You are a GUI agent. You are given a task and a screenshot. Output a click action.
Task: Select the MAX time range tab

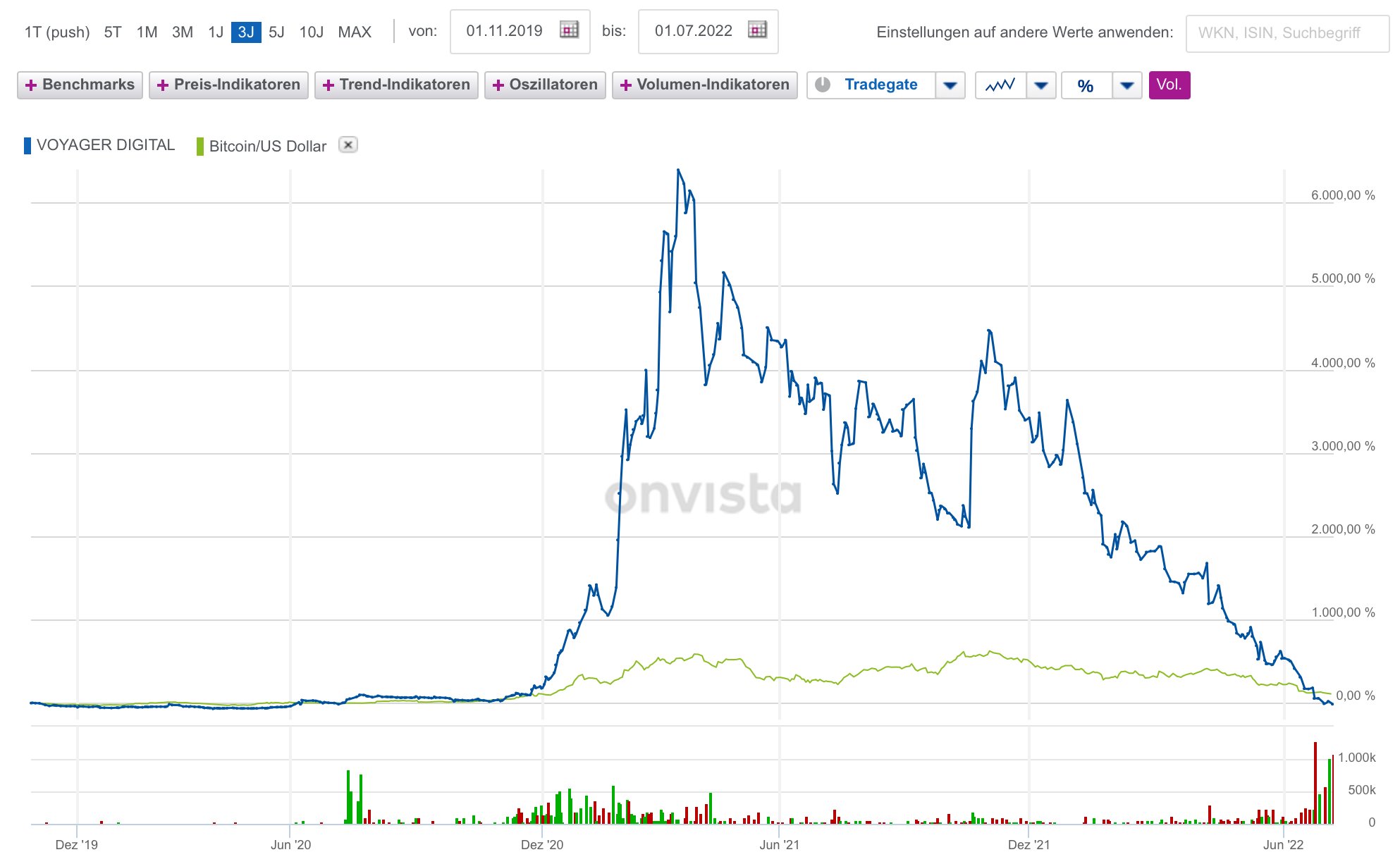coord(355,32)
